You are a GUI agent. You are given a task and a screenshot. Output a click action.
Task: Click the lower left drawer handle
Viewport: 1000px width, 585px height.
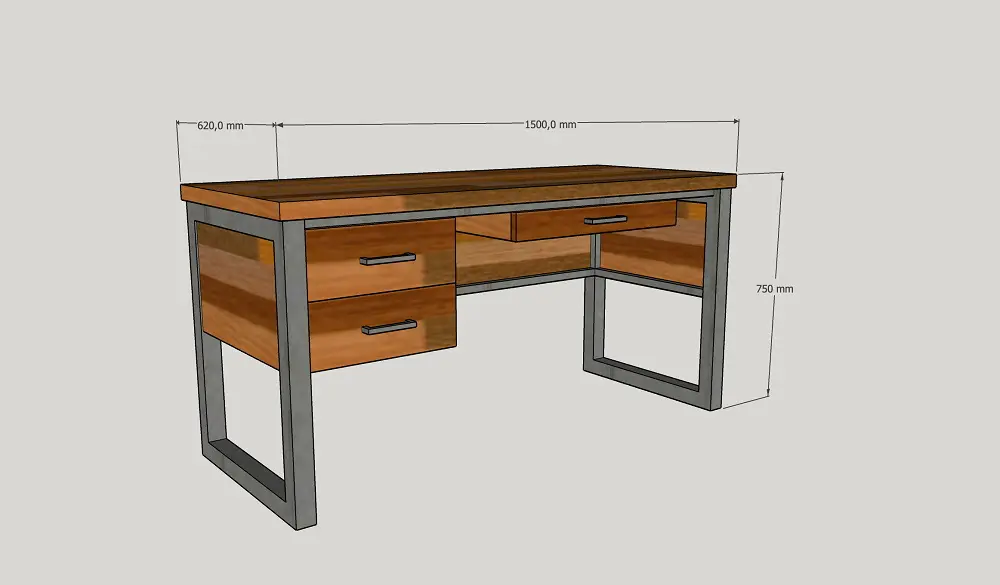389,326
